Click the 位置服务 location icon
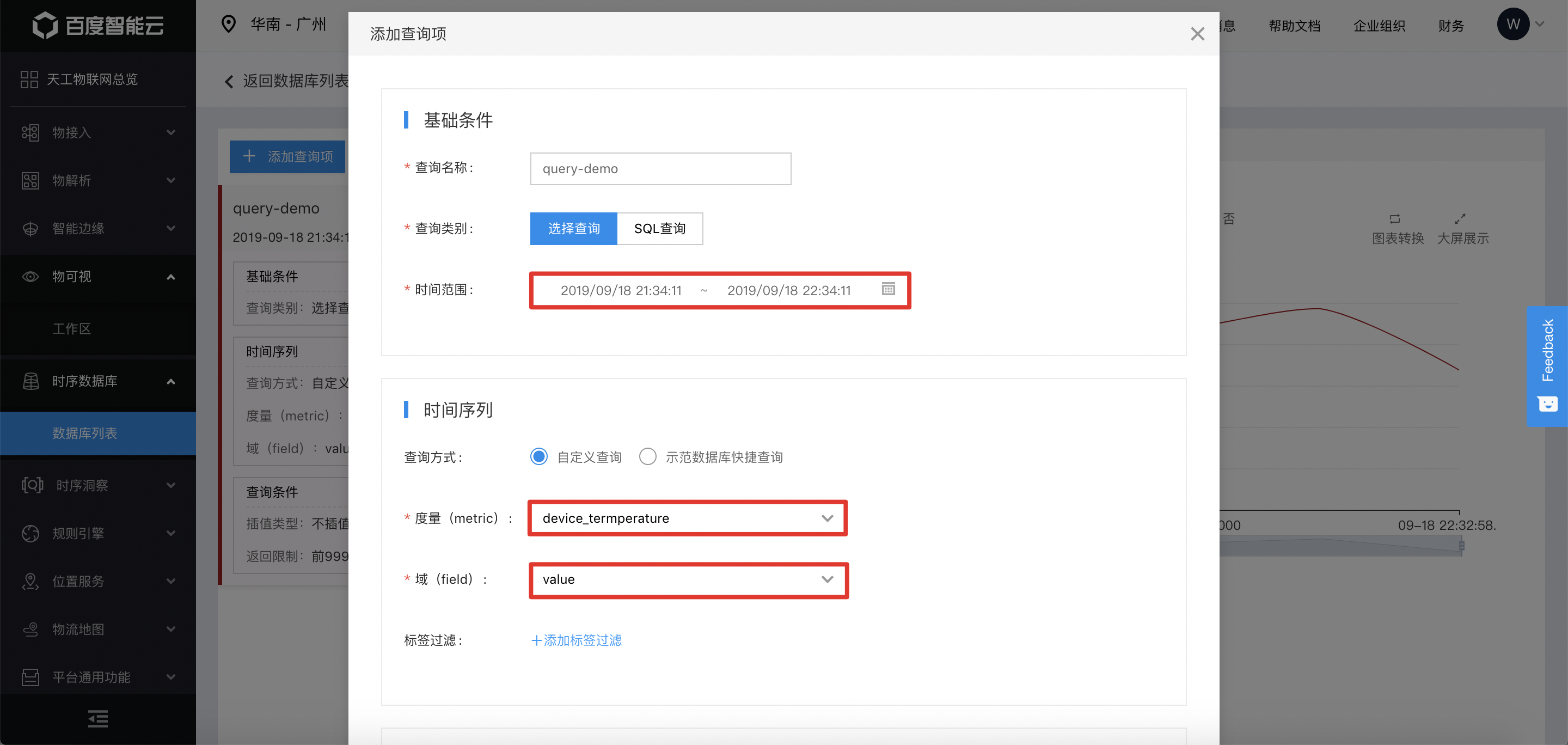Image resolution: width=1568 pixels, height=745 pixels. point(30,581)
